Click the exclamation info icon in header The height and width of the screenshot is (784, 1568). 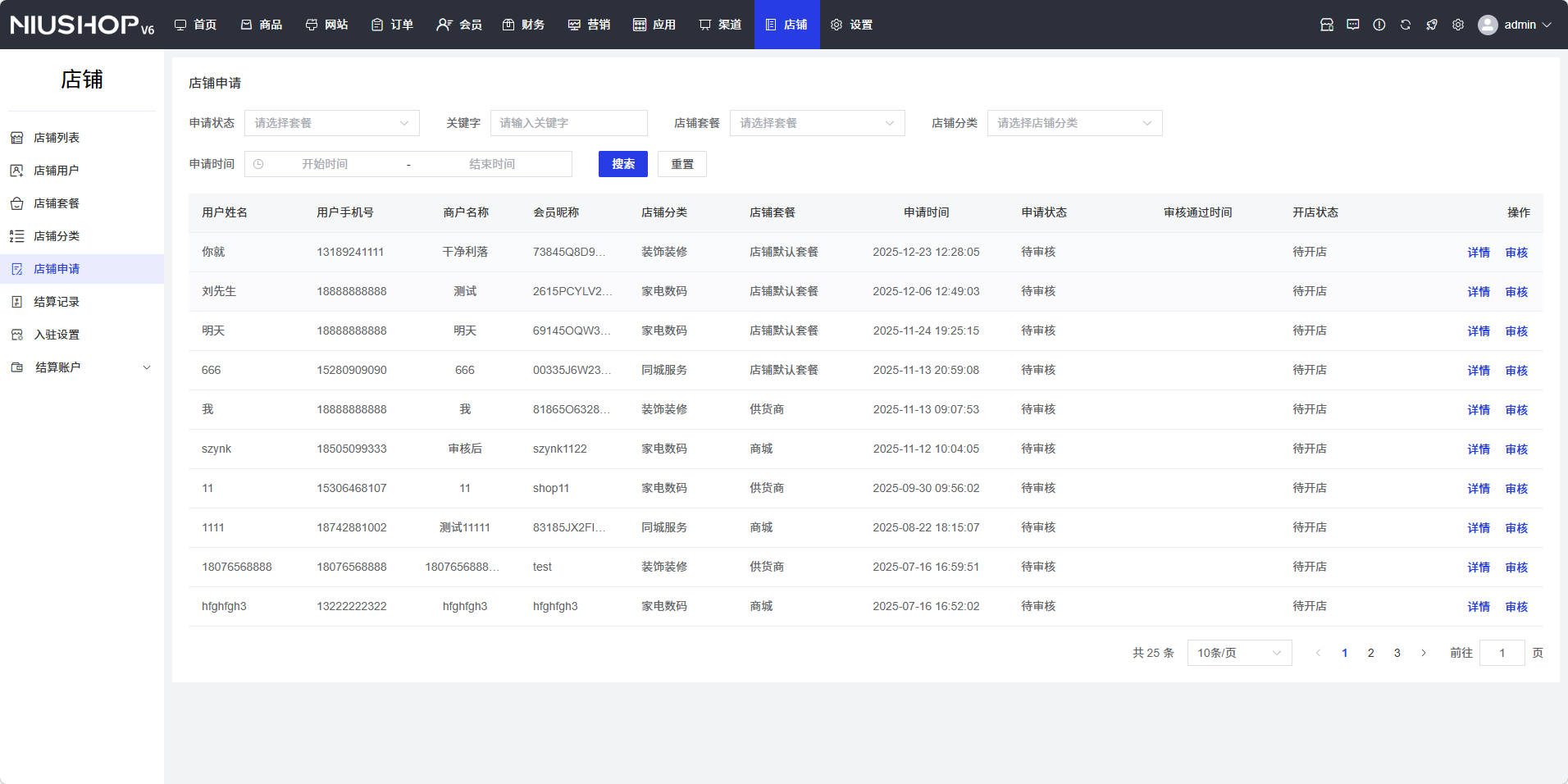click(1379, 25)
